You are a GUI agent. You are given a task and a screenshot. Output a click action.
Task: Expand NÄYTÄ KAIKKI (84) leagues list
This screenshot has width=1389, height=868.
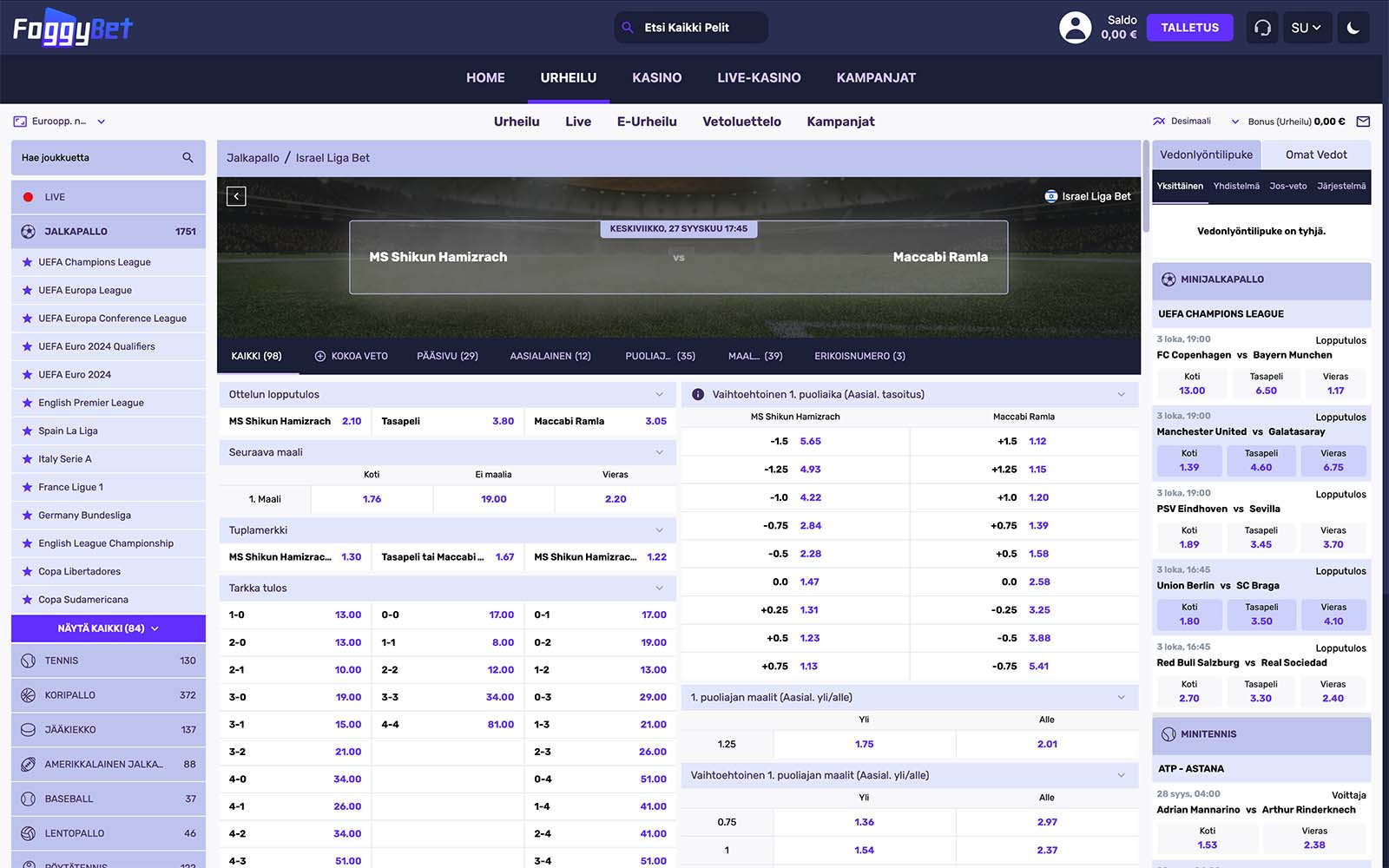109,628
